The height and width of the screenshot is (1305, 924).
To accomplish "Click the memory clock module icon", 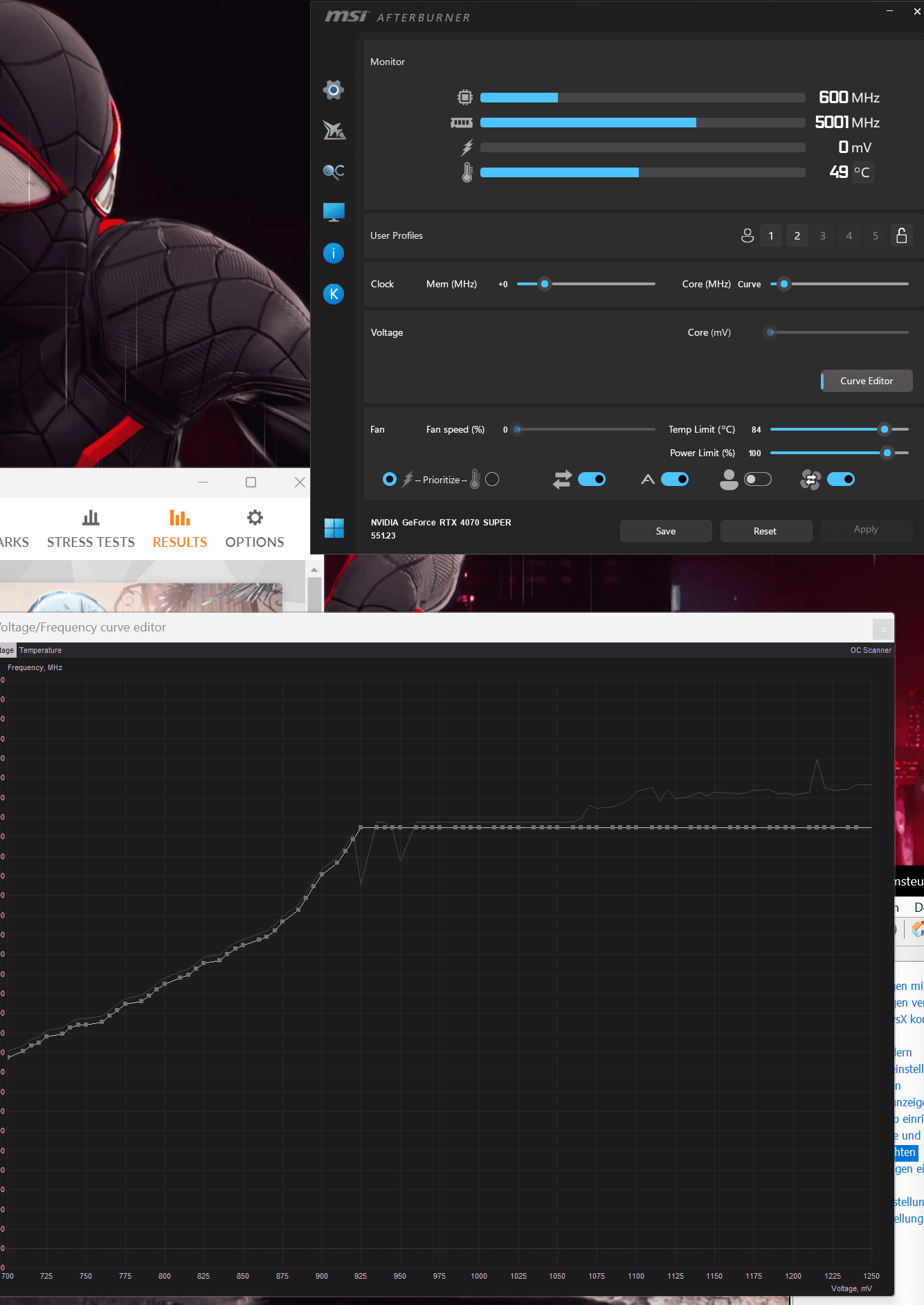I will 462,123.
